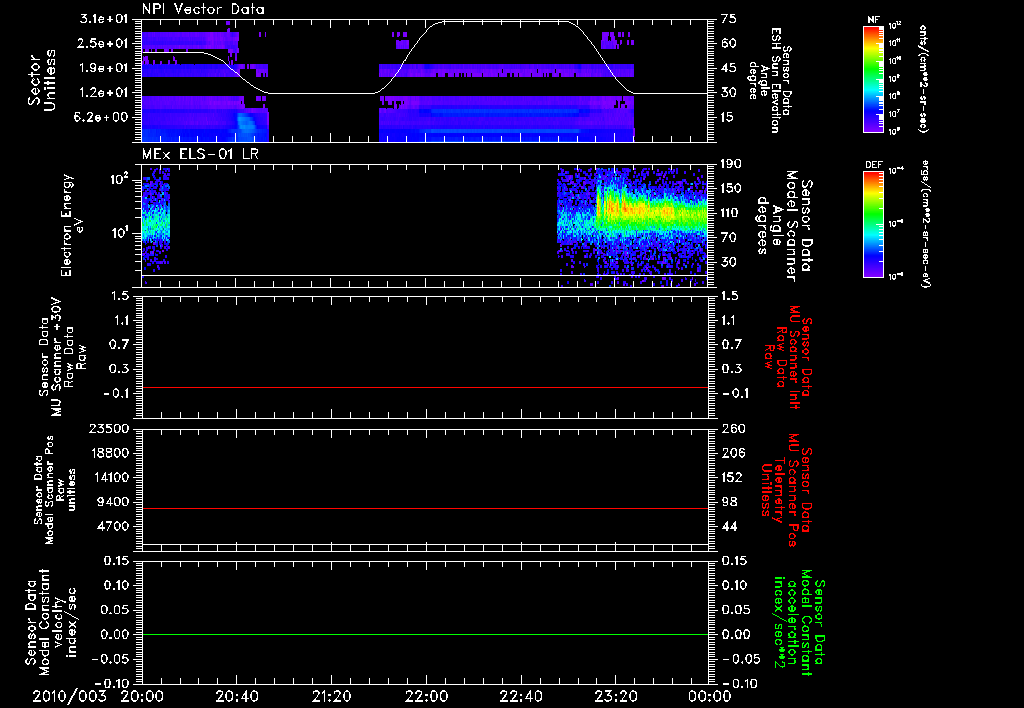Select the NF rainbow color bar

874,79
